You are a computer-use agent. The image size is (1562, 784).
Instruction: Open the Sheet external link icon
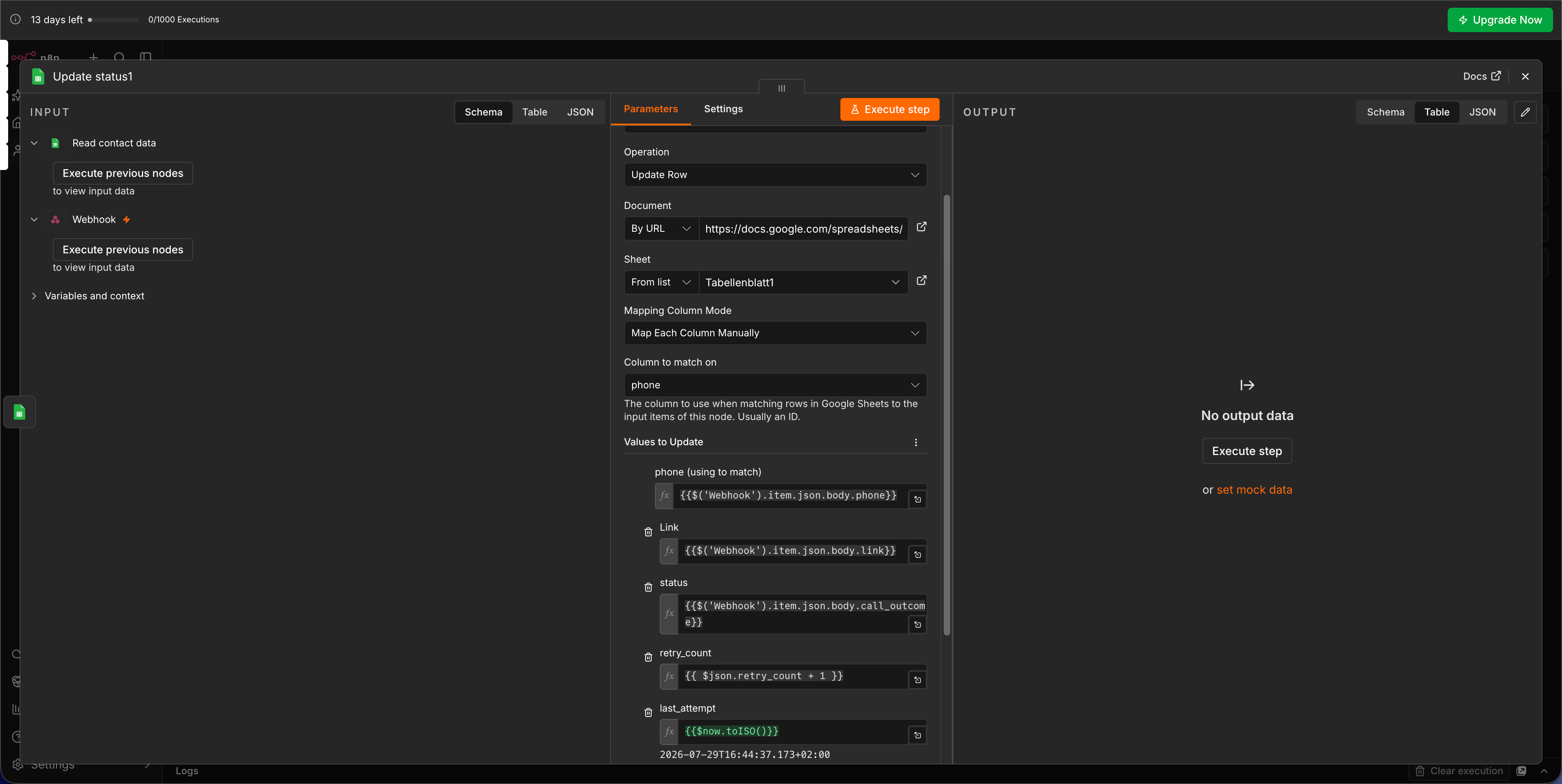pyautogui.click(x=921, y=280)
